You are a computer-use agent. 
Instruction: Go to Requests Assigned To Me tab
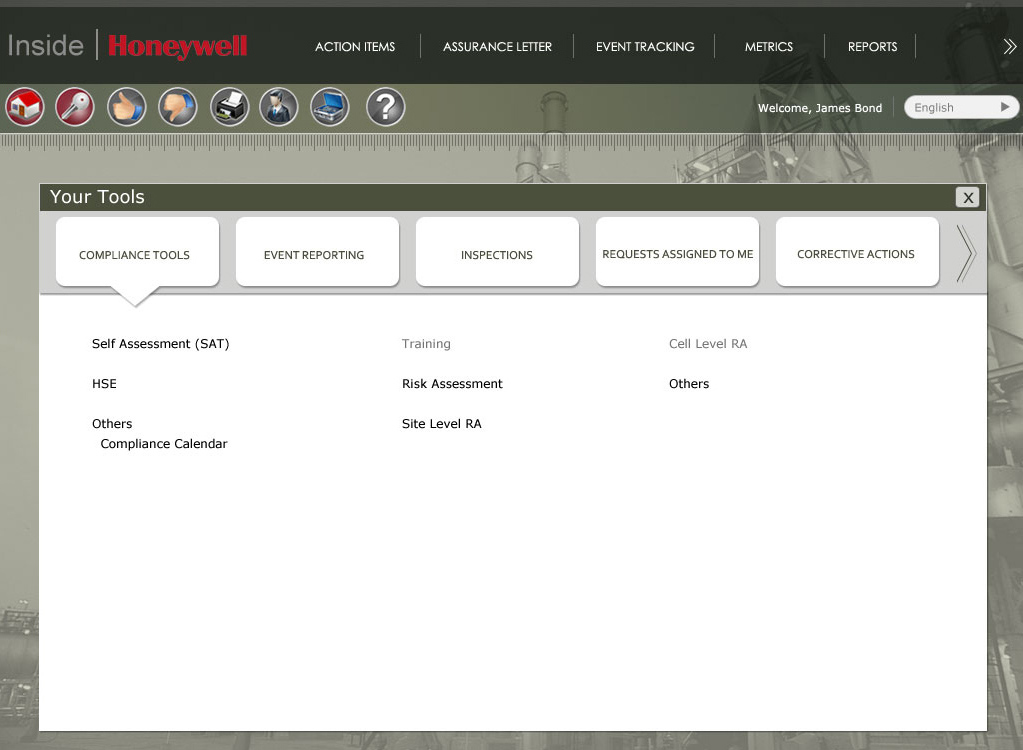tap(677, 254)
